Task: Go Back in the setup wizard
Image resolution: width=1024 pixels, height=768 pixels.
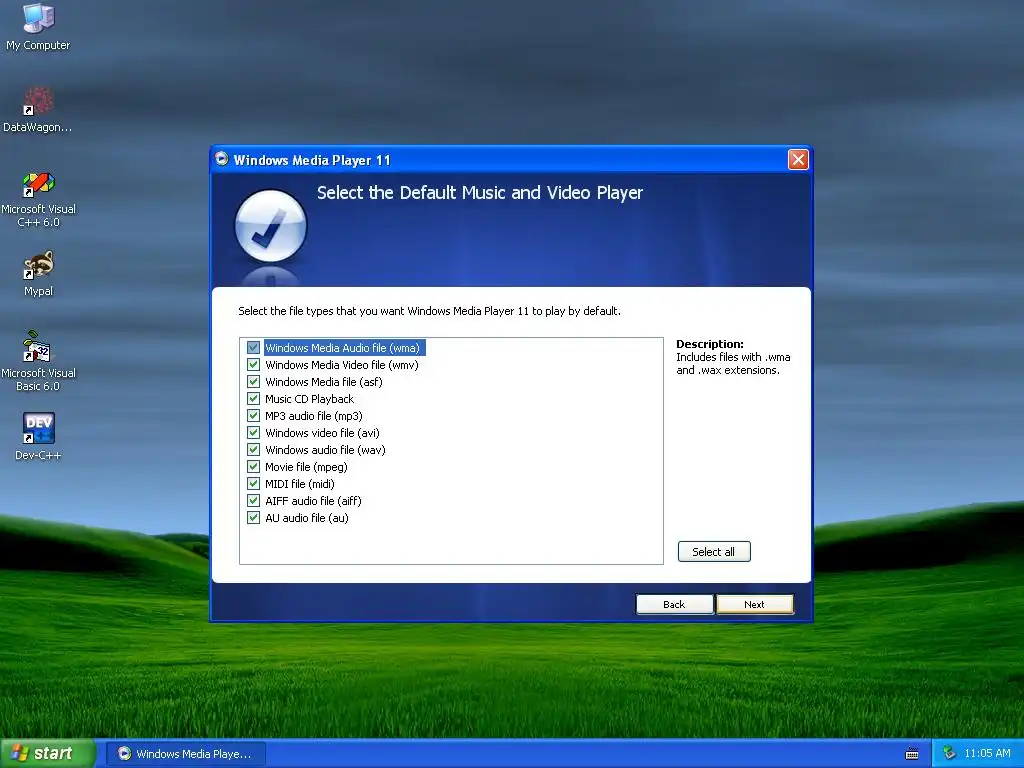Action: (674, 605)
